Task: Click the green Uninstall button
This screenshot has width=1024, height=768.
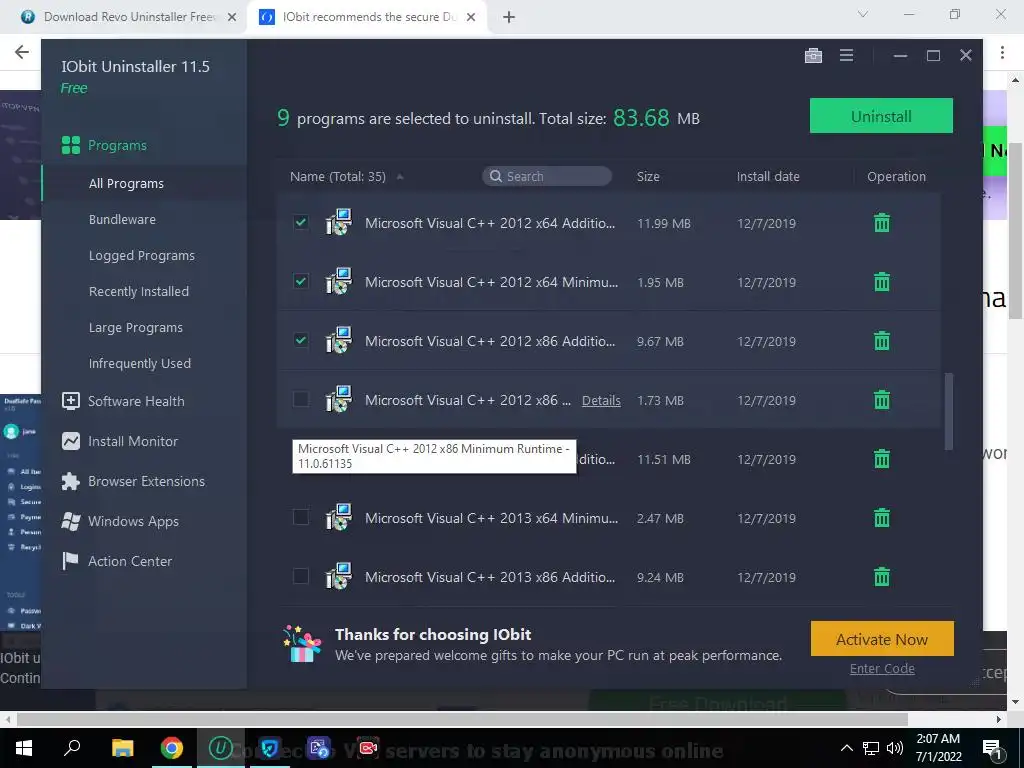Action: pyautogui.click(x=881, y=116)
